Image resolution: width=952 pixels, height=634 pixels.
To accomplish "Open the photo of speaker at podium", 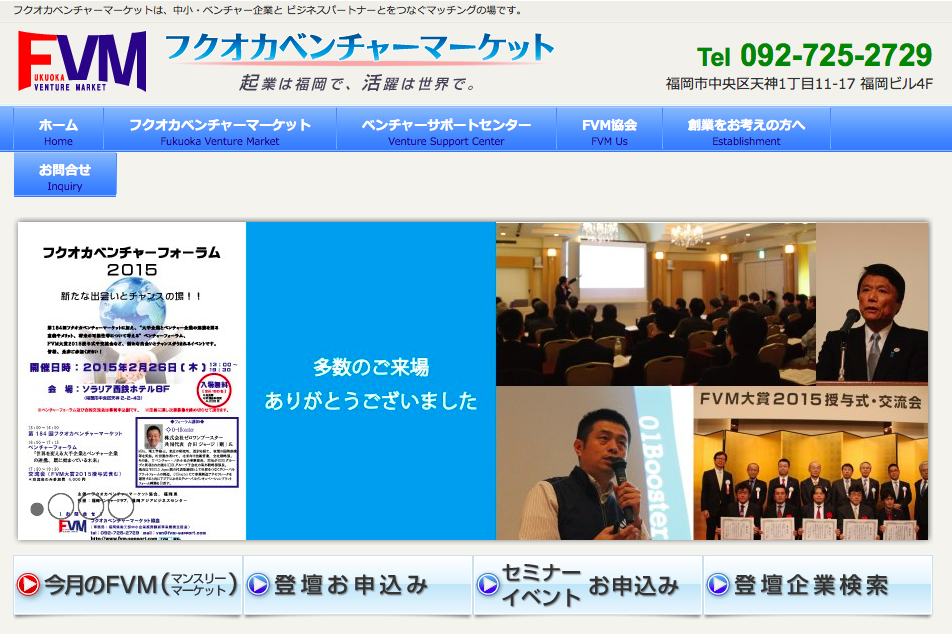I will pyautogui.click(x=872, y=304).
